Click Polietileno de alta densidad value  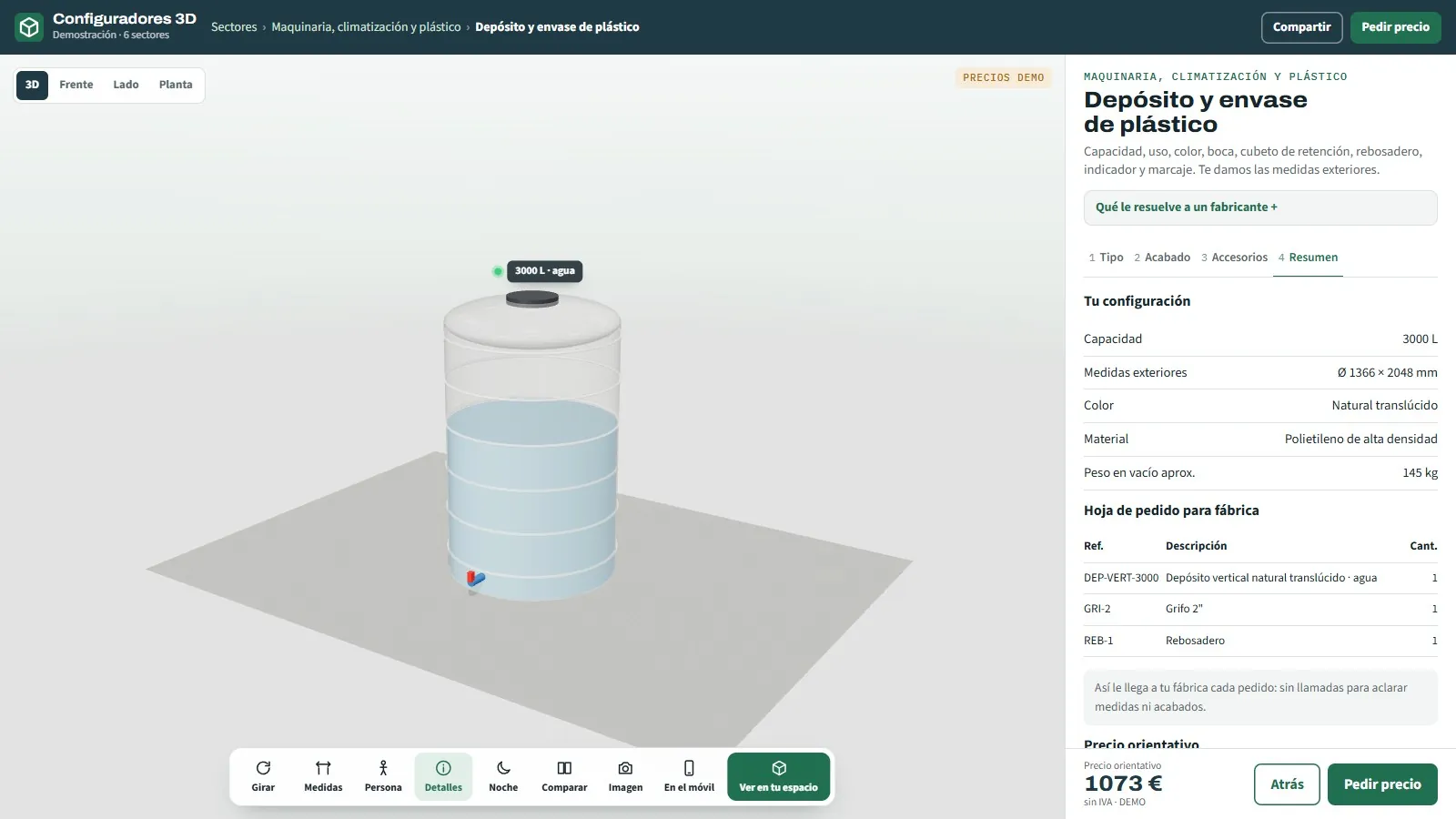[x=1361, y=440]
